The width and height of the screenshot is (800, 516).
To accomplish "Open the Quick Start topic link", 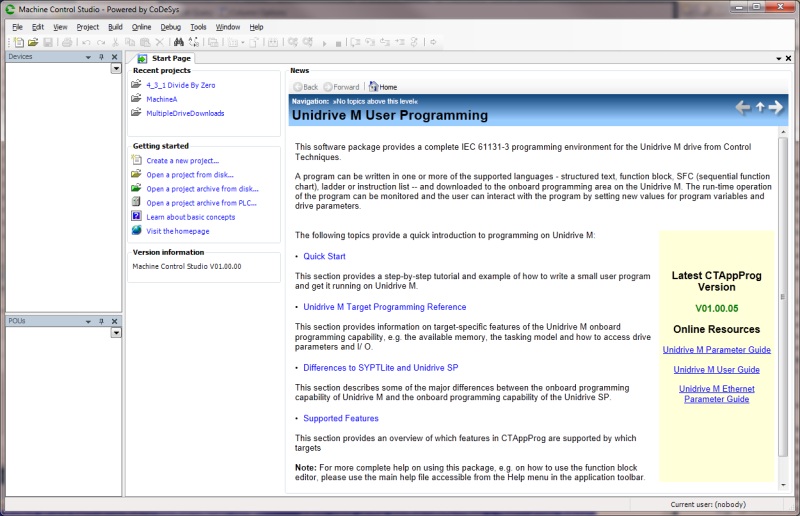I will point(324,256).
